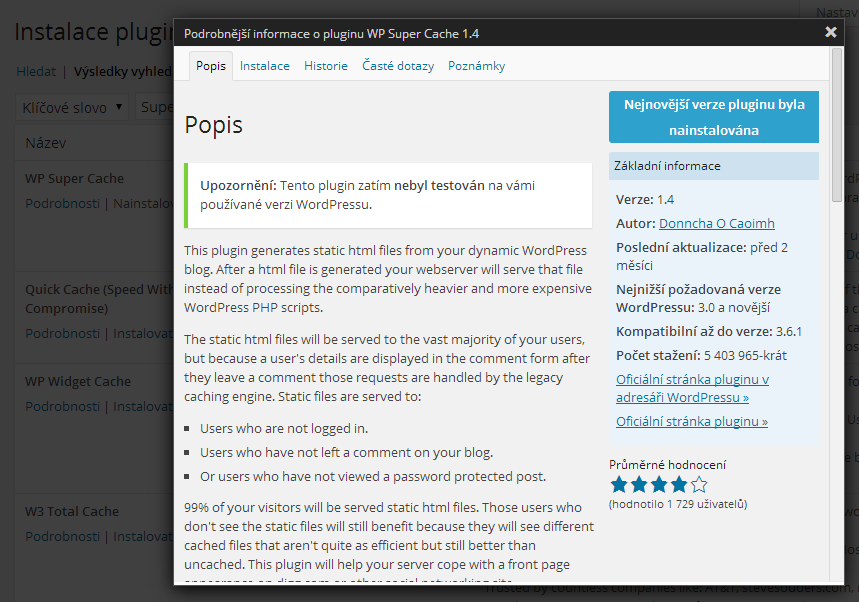
Task: Click the search field in background page
Action: coord(155,107)
